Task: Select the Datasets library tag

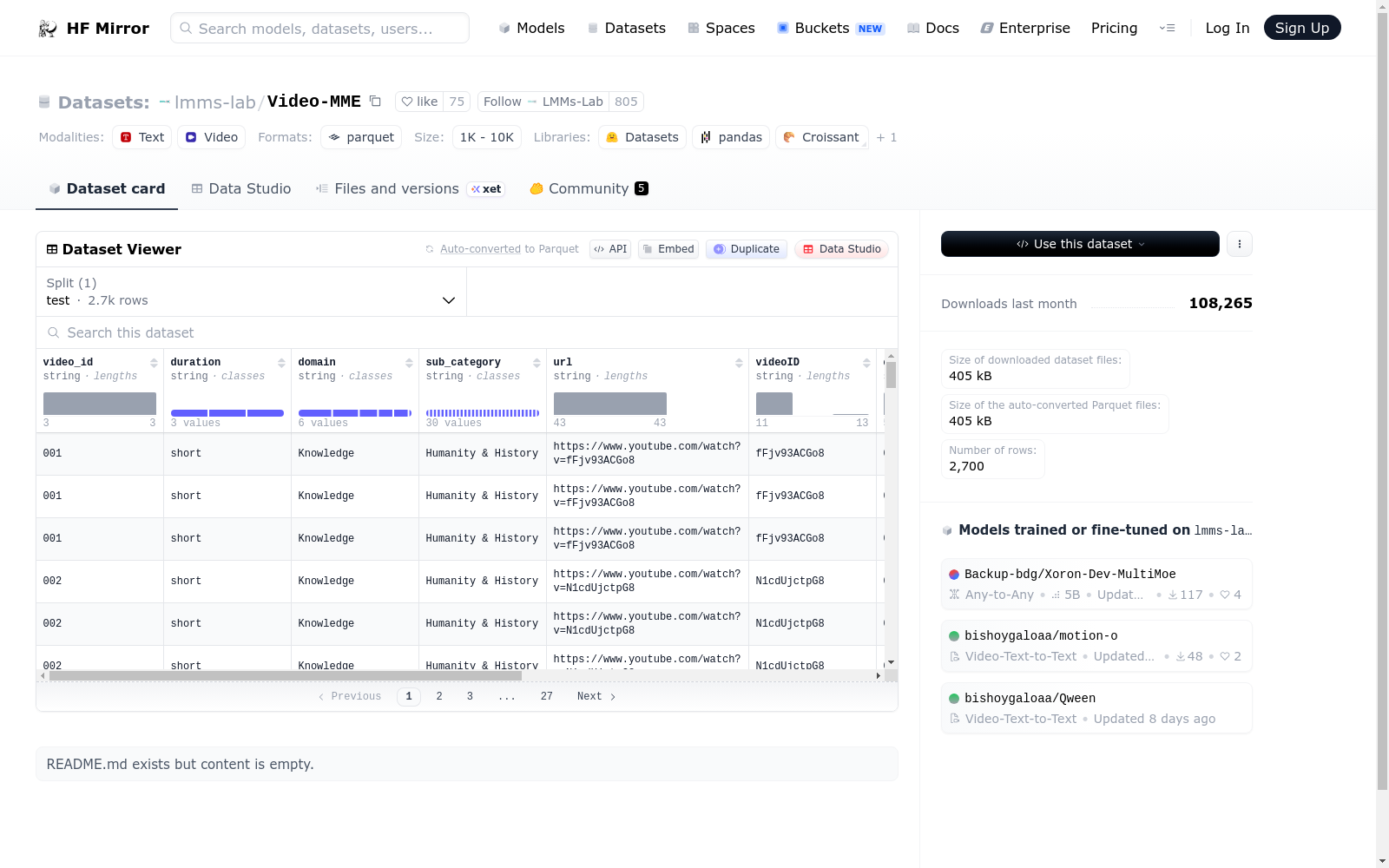Action: point(642,137)
